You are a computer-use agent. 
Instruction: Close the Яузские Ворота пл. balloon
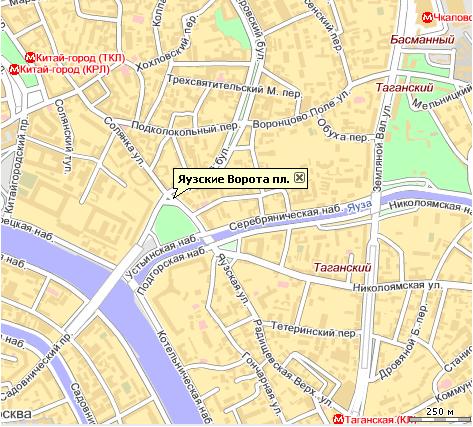point(299,178)
